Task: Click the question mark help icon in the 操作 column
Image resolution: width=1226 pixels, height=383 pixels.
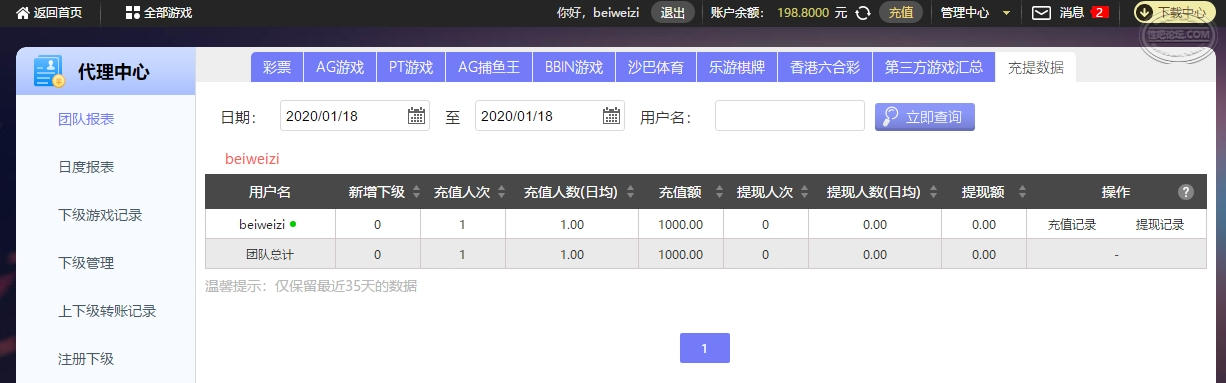Action: [1186, 192]
